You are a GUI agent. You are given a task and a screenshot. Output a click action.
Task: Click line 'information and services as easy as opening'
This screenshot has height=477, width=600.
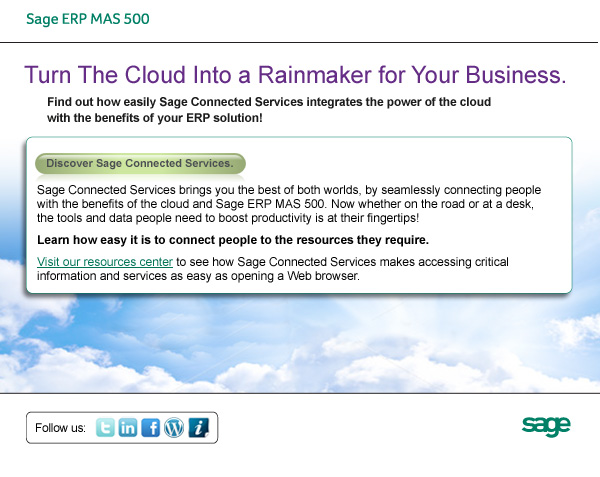[x=198, y=276]
